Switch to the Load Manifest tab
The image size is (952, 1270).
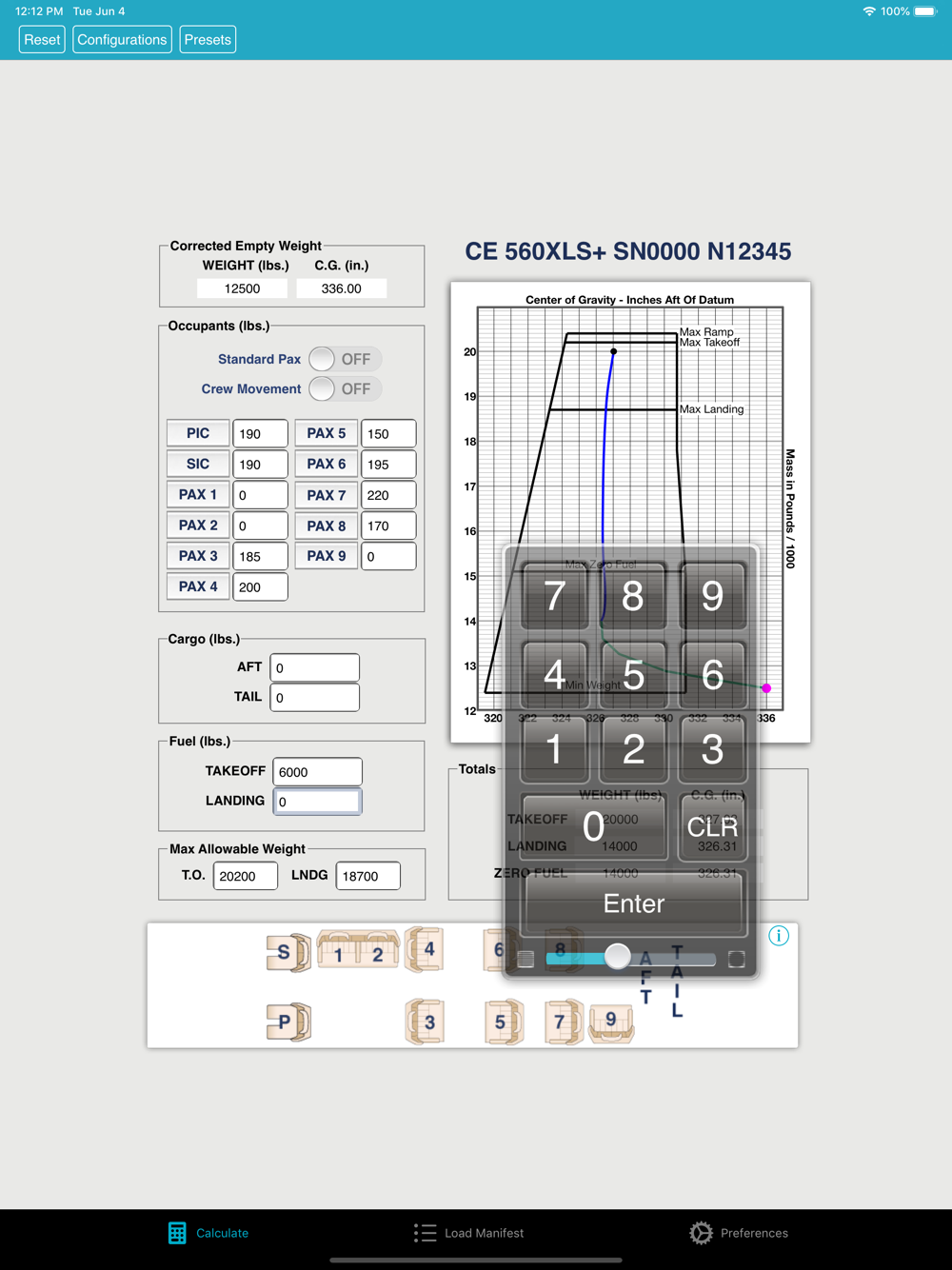pos(469,1233)
